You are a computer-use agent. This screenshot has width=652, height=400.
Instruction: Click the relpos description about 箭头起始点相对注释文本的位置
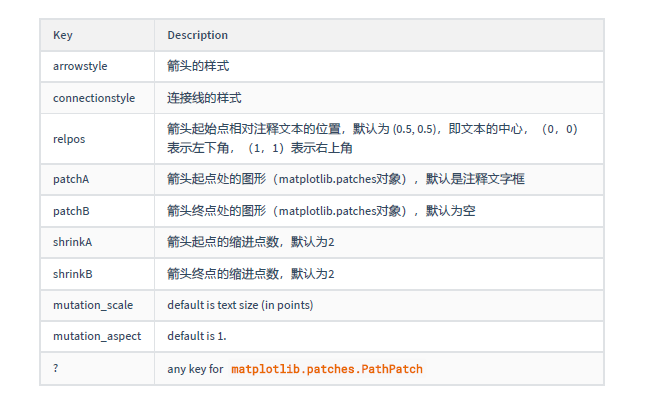pyautogui.click(x=372, y=138)
